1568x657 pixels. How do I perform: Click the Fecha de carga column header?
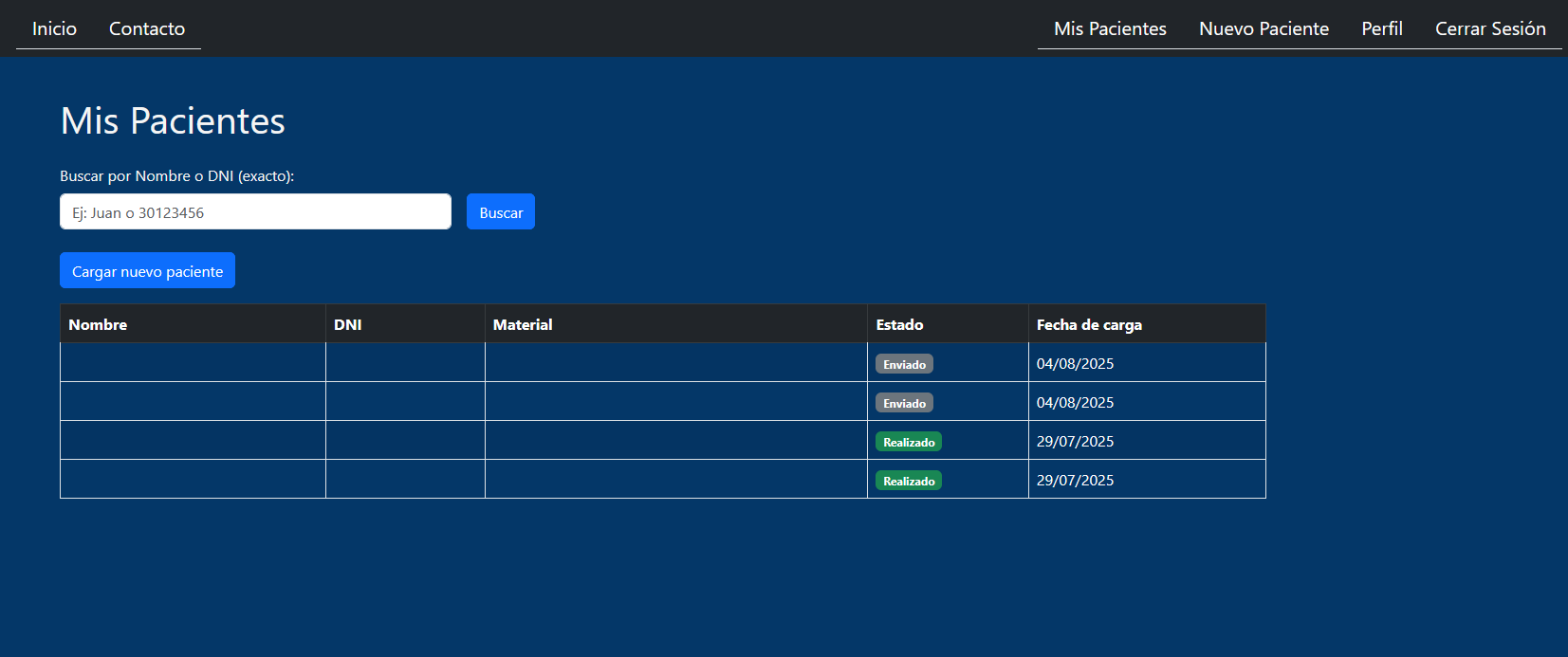1089,324
